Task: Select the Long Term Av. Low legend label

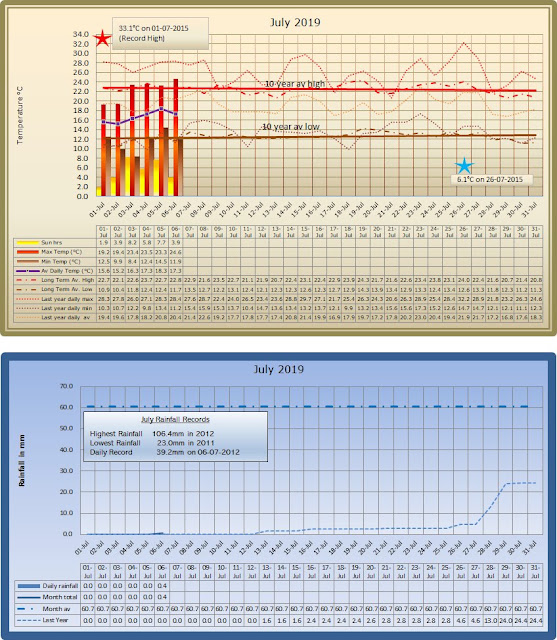Action: click(67, 289)
